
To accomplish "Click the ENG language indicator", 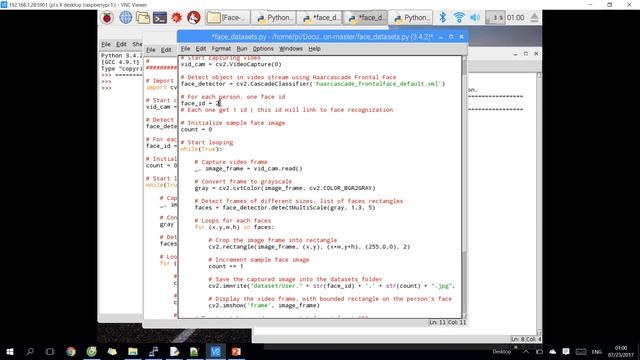I will tap(597, 352).
